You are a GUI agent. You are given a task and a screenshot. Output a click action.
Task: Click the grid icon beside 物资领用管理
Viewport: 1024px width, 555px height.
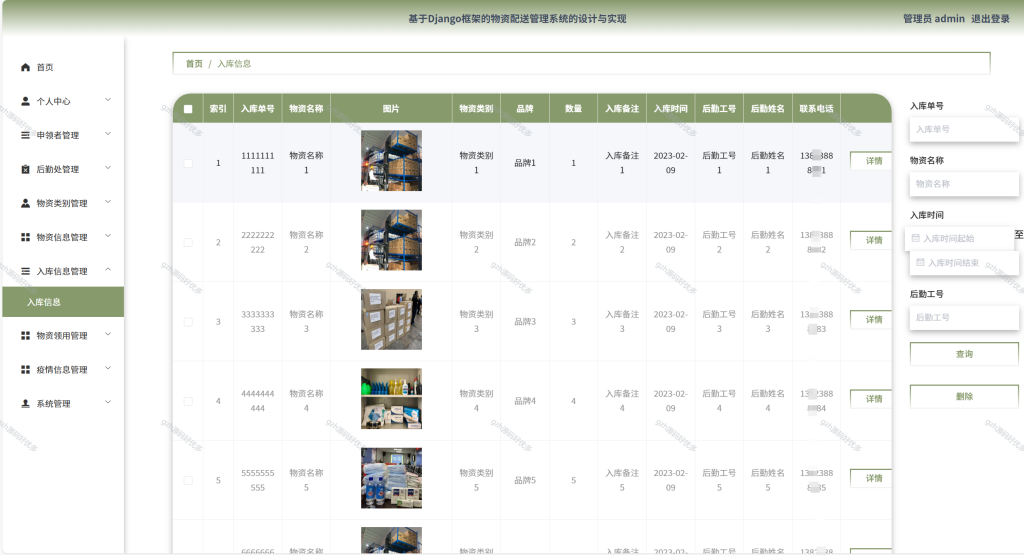click(x=25, y=336)
